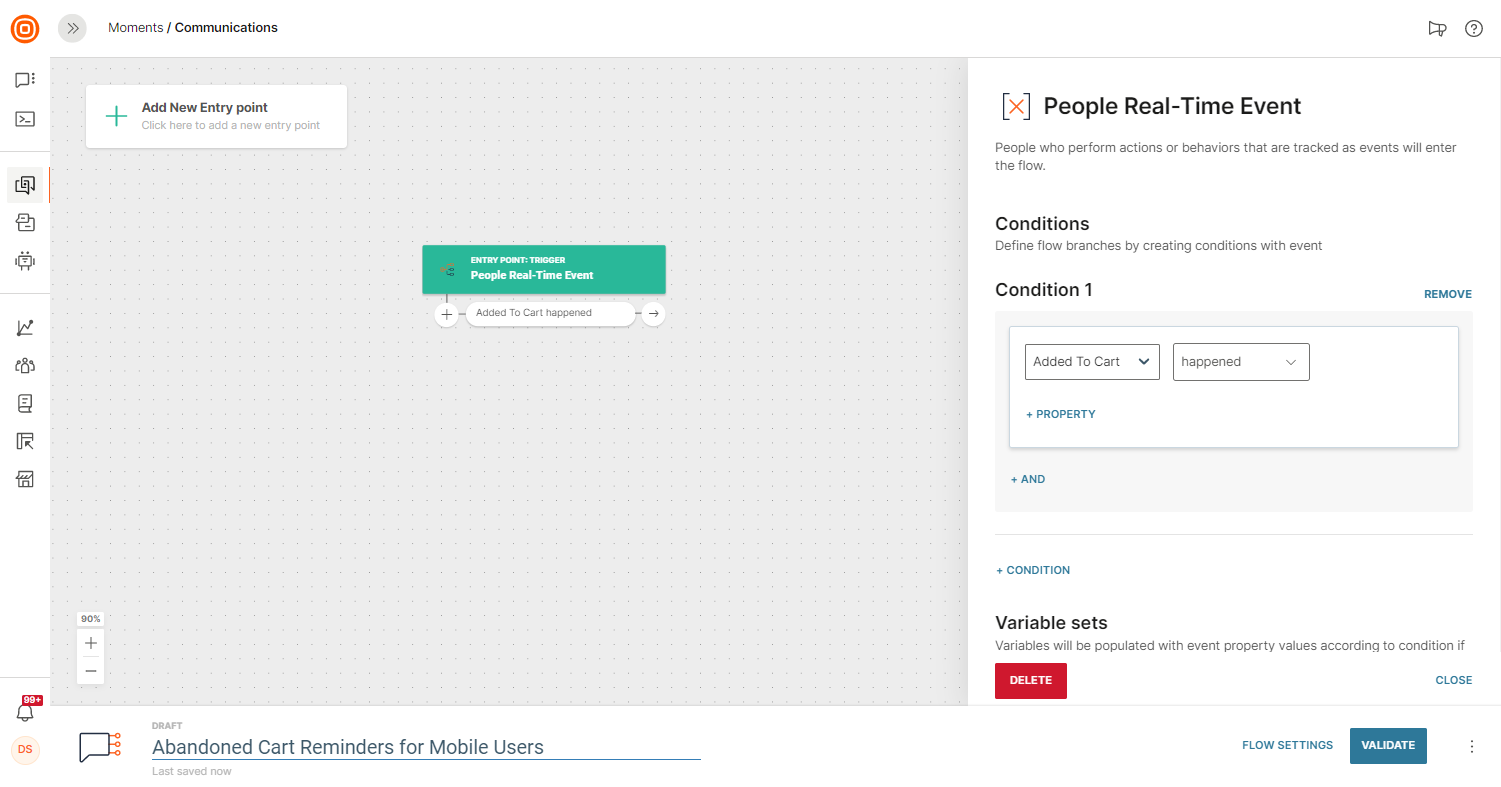This screenshot has height=787, width=1501.
Task: Click the help question mark icon
Action: click(x=1473, y=28)
